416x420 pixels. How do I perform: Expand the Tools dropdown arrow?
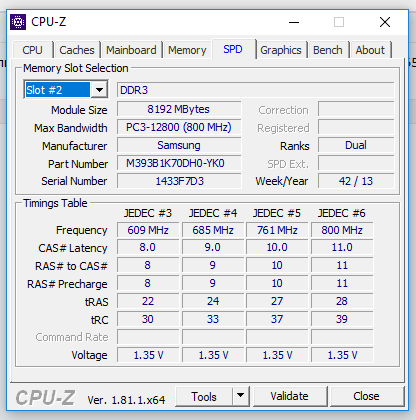point(240,396)
